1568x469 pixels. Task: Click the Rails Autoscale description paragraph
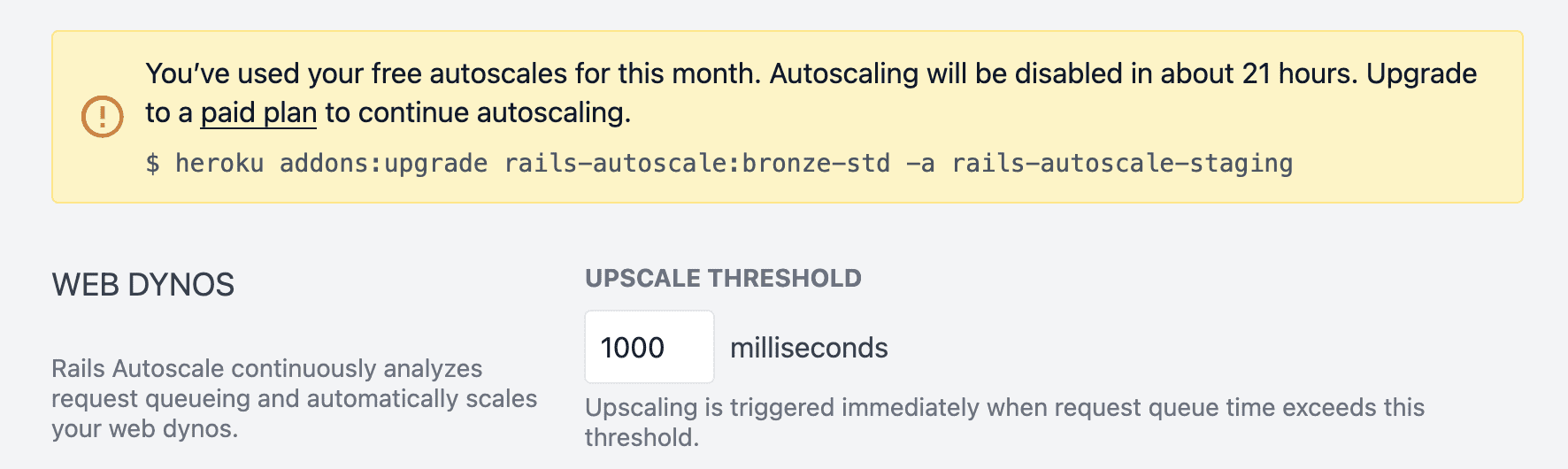pos(294,398)
